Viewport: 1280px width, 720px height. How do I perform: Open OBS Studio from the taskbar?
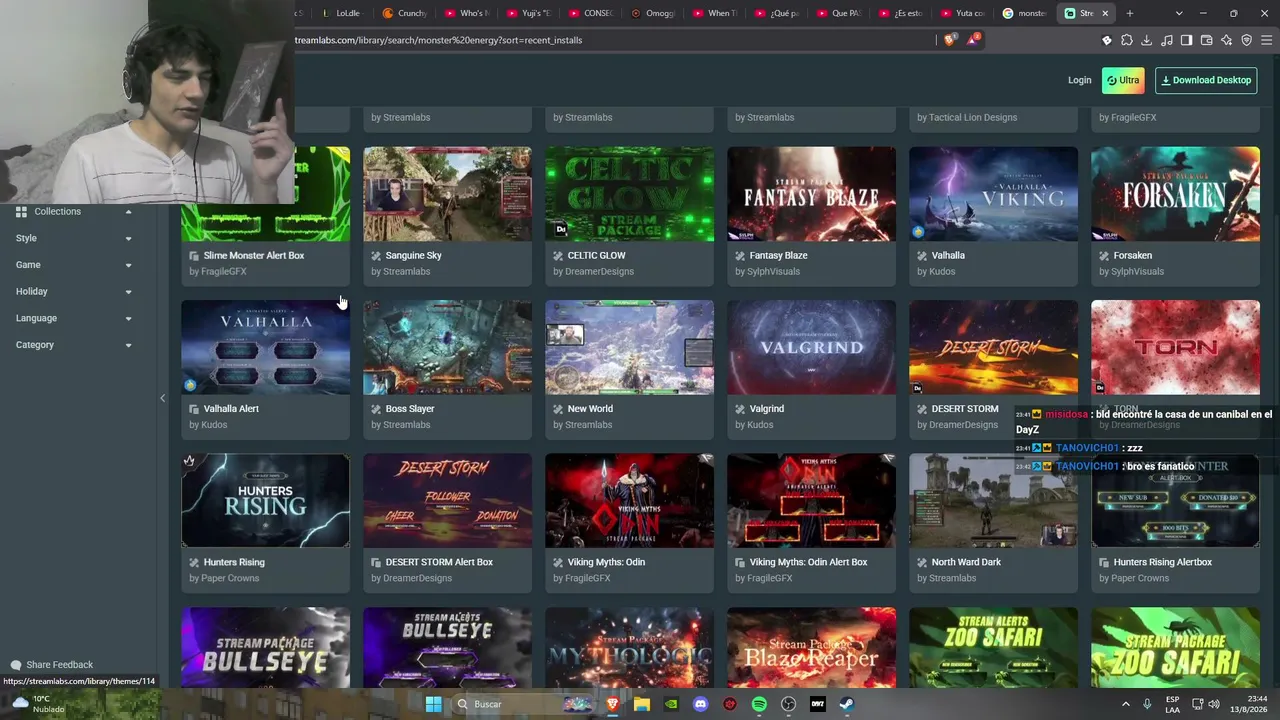(788, 704)
